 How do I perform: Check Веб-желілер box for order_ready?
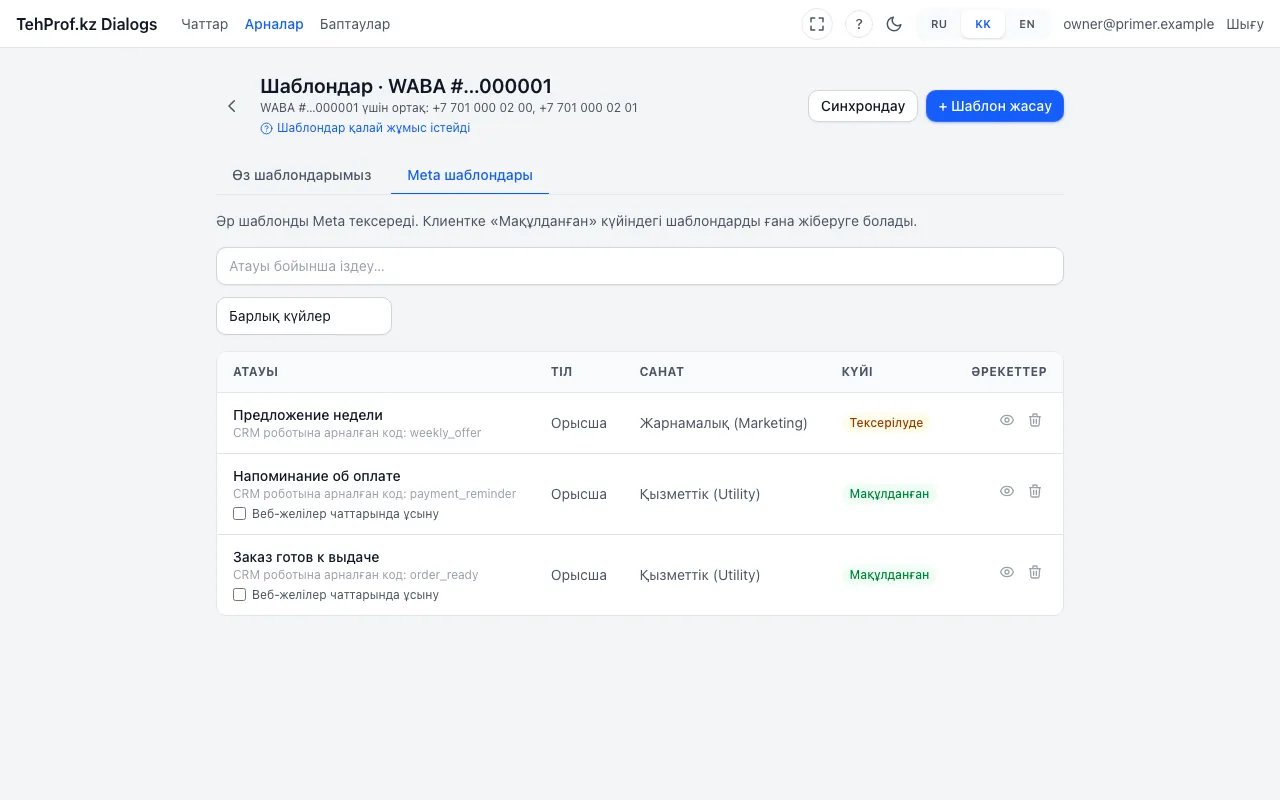pyautogui.click(x=240, y=595)
